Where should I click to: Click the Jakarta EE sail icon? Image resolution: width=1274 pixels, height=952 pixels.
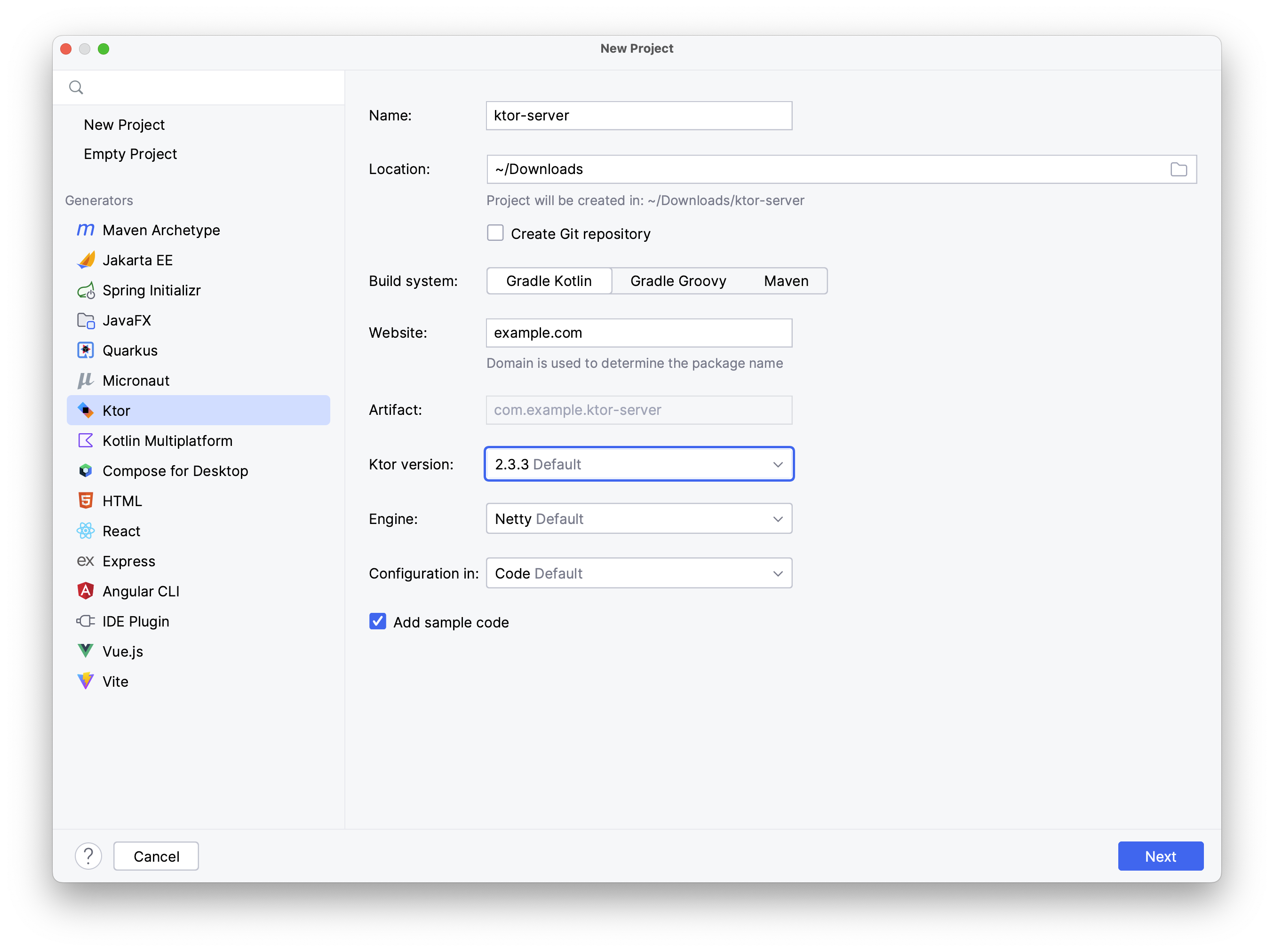85,260
